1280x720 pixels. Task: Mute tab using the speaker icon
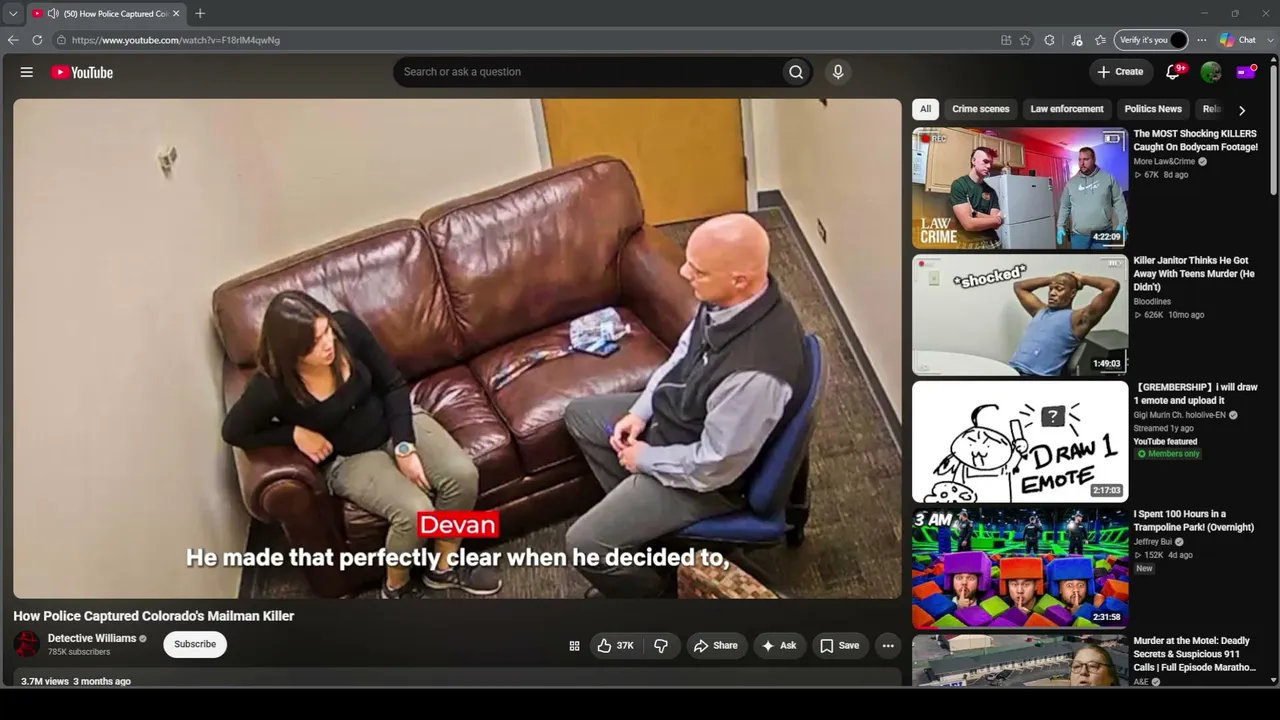[53, 13]
